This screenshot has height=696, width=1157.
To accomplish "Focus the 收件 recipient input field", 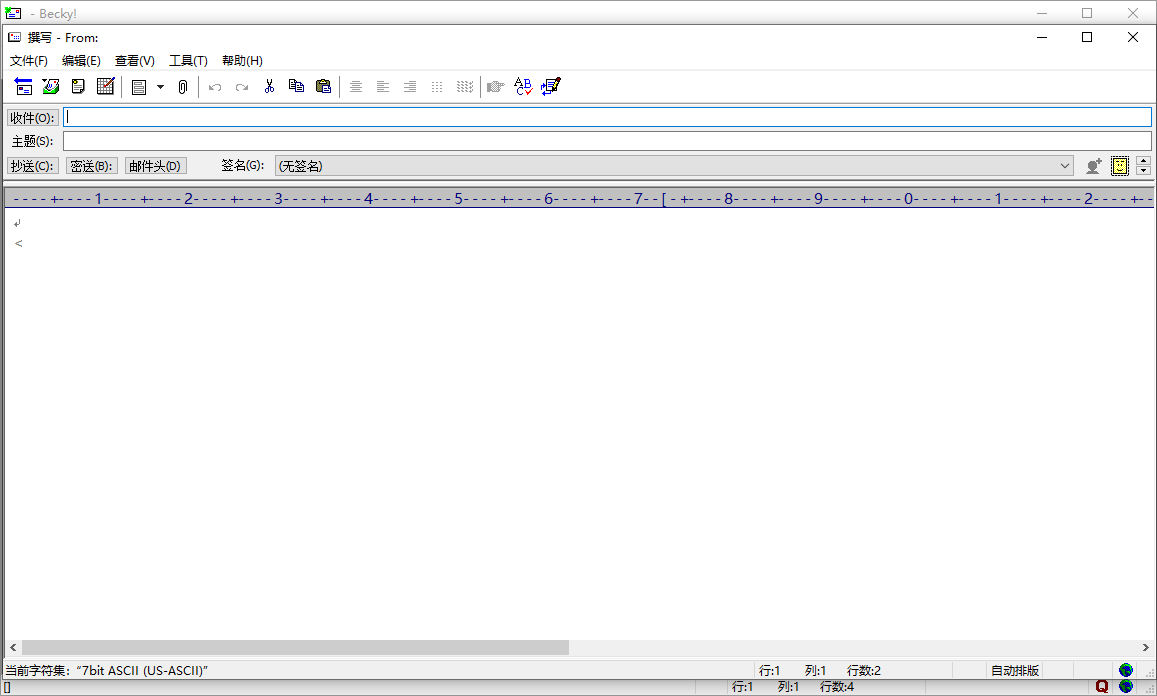I will [x=607, y=117].
